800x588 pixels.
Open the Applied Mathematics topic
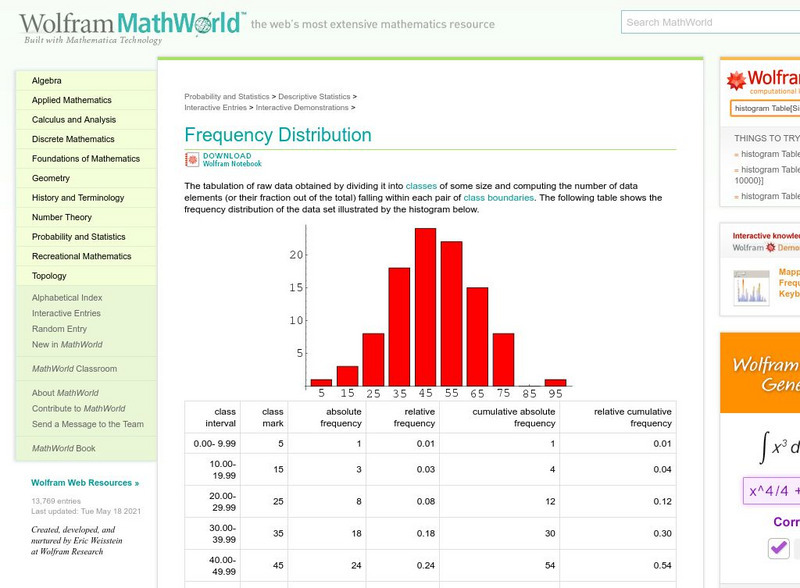tap(71, 100)
